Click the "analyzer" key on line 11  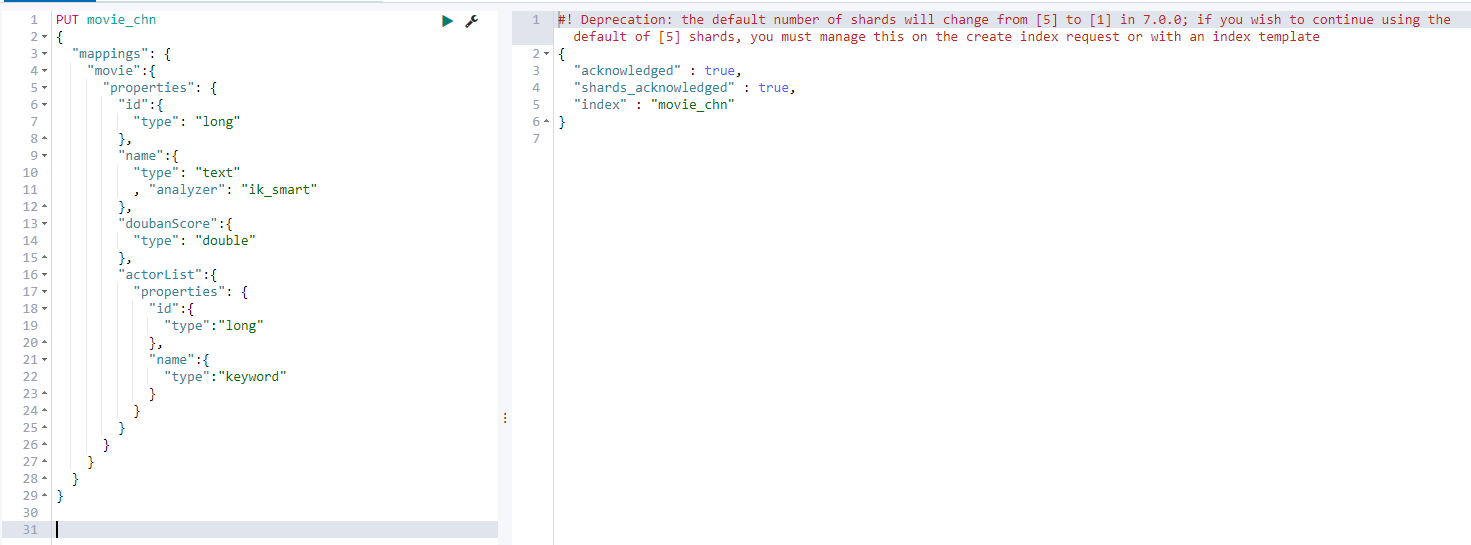tap(187, 190)
